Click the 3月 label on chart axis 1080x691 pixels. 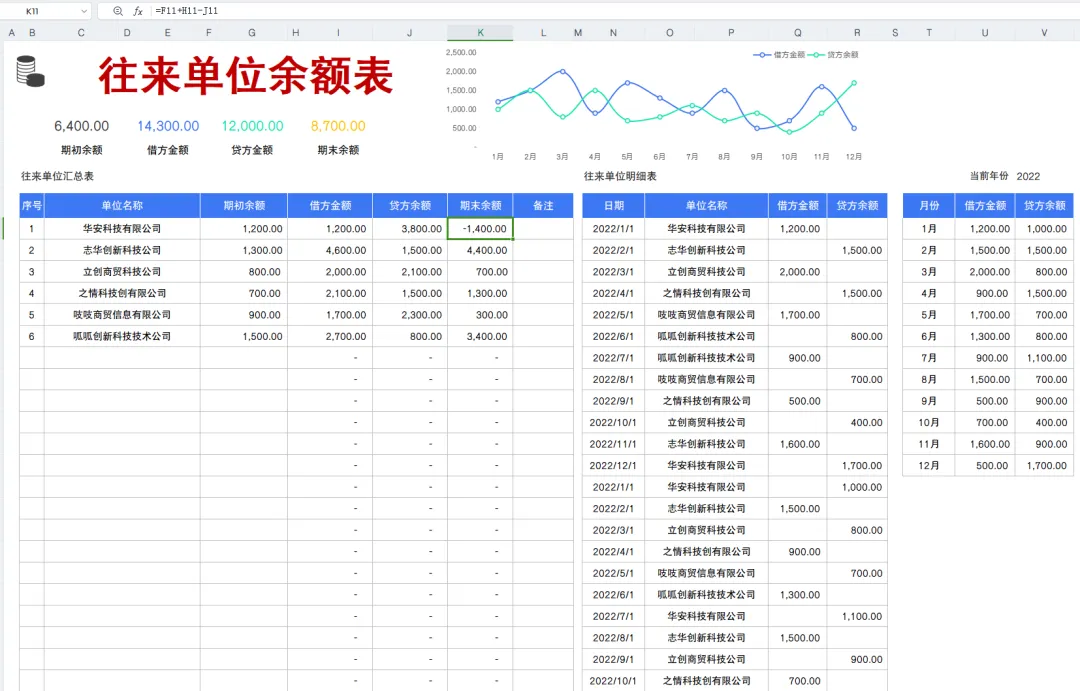tap(562, 156)
